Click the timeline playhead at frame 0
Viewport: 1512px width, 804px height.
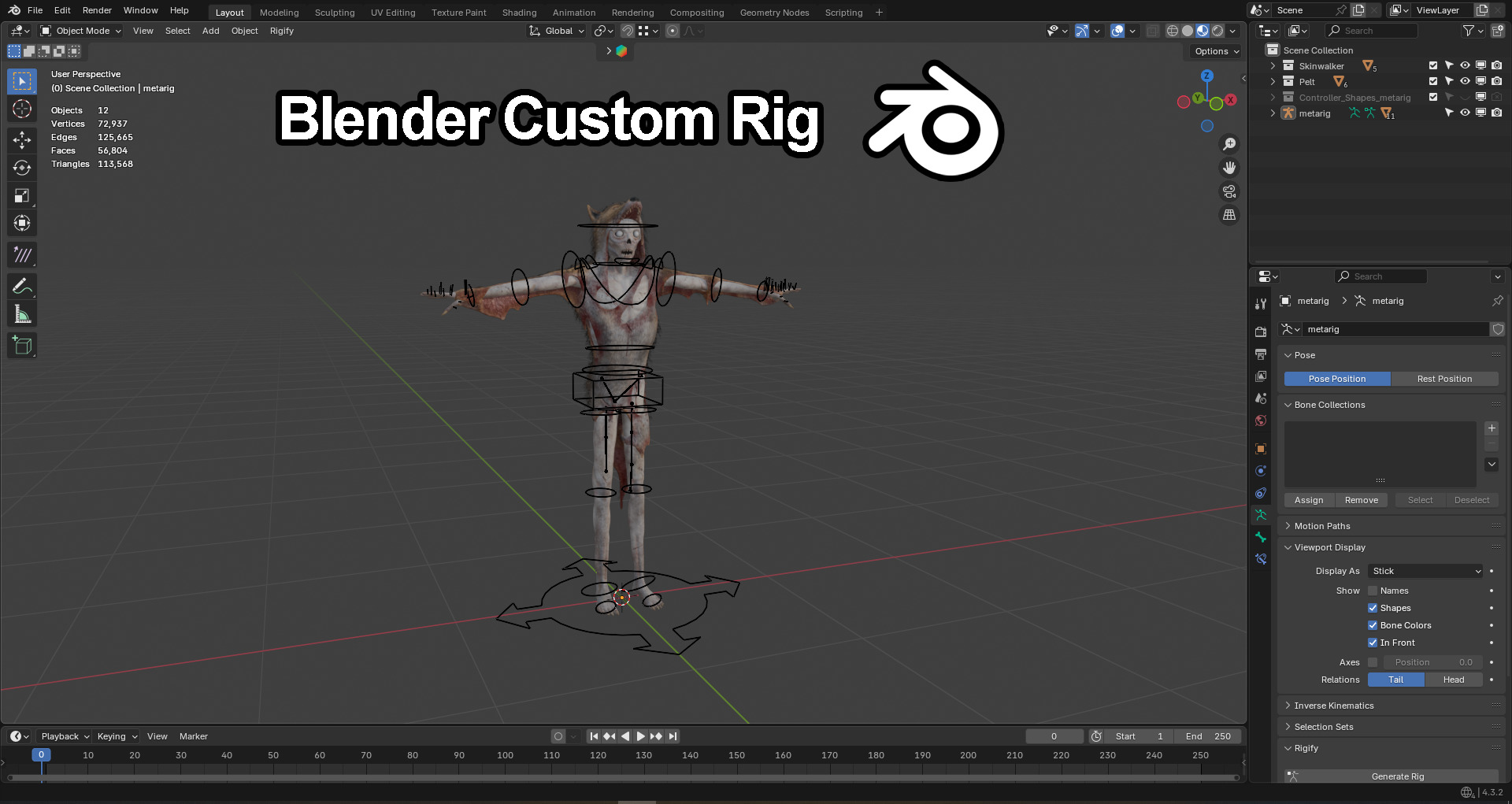coord(41,754)
